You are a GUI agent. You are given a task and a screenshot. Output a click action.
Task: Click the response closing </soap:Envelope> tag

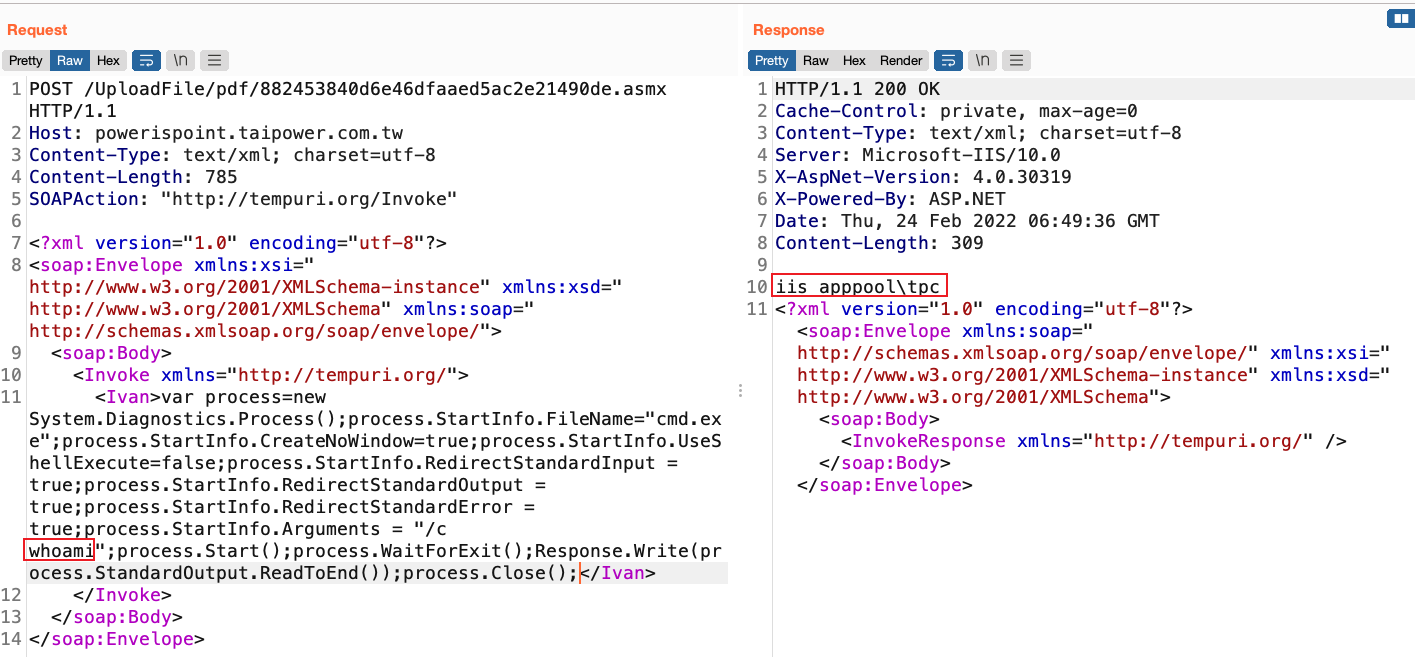pos(885,485)
